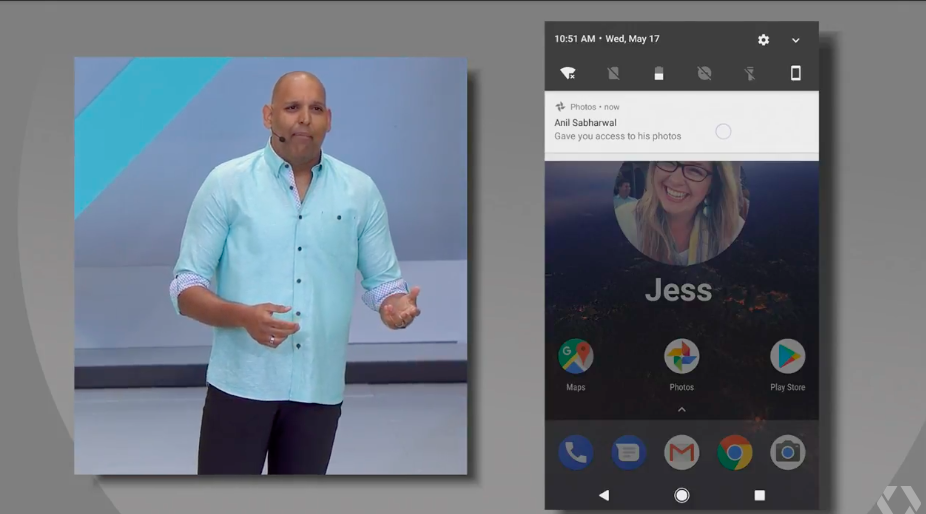Screen dimensions: 926x514
Task: Tap the Photos pinwheel icon in notification
Action: pos(560,107)
